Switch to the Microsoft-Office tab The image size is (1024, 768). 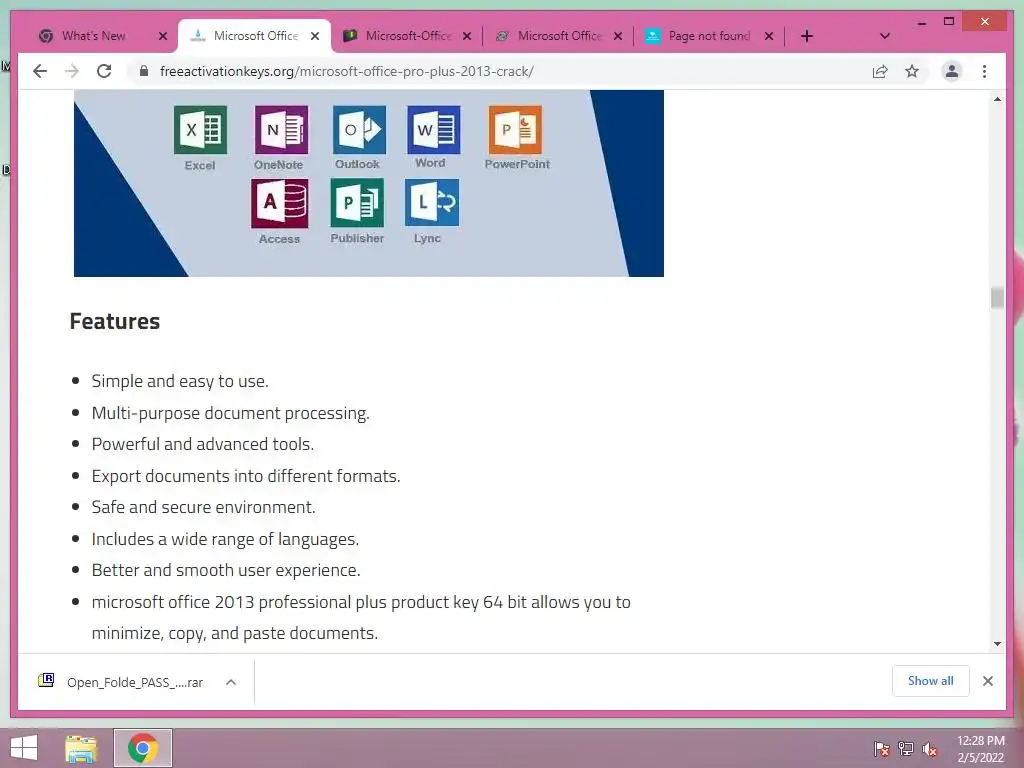point(408,36)
